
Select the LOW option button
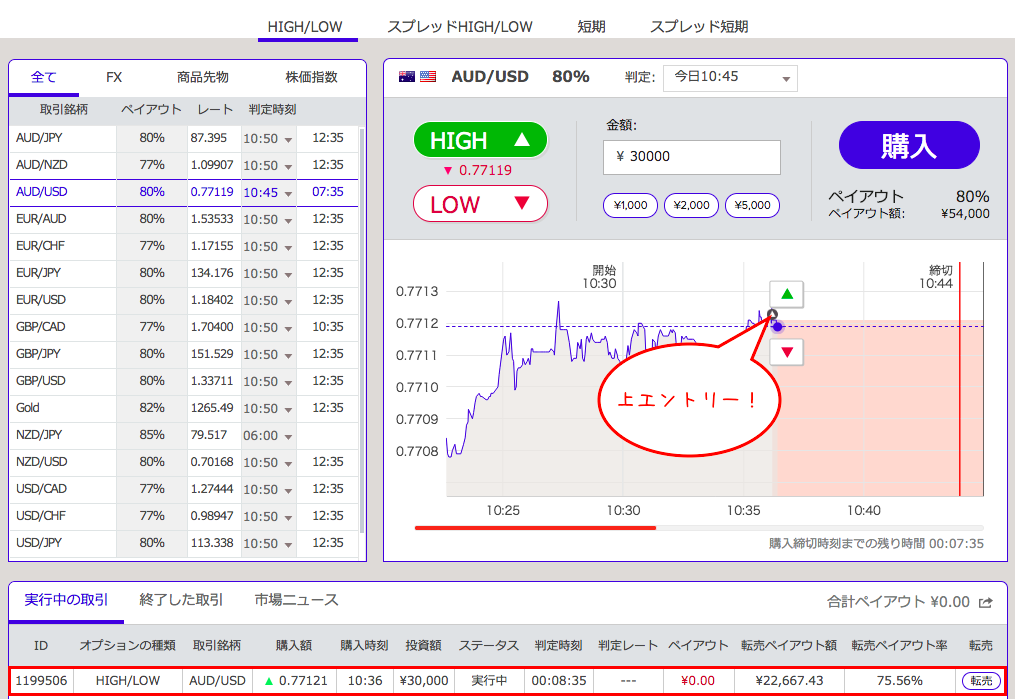pyautogui.click(x=480, y=204)
